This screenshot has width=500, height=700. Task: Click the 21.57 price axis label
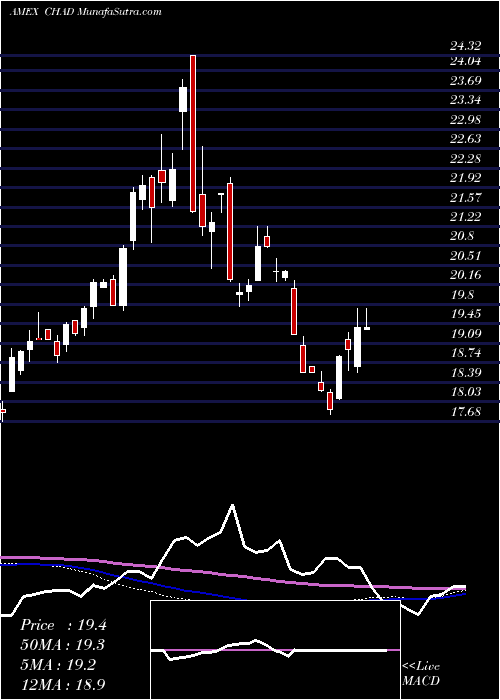[466, 197]
